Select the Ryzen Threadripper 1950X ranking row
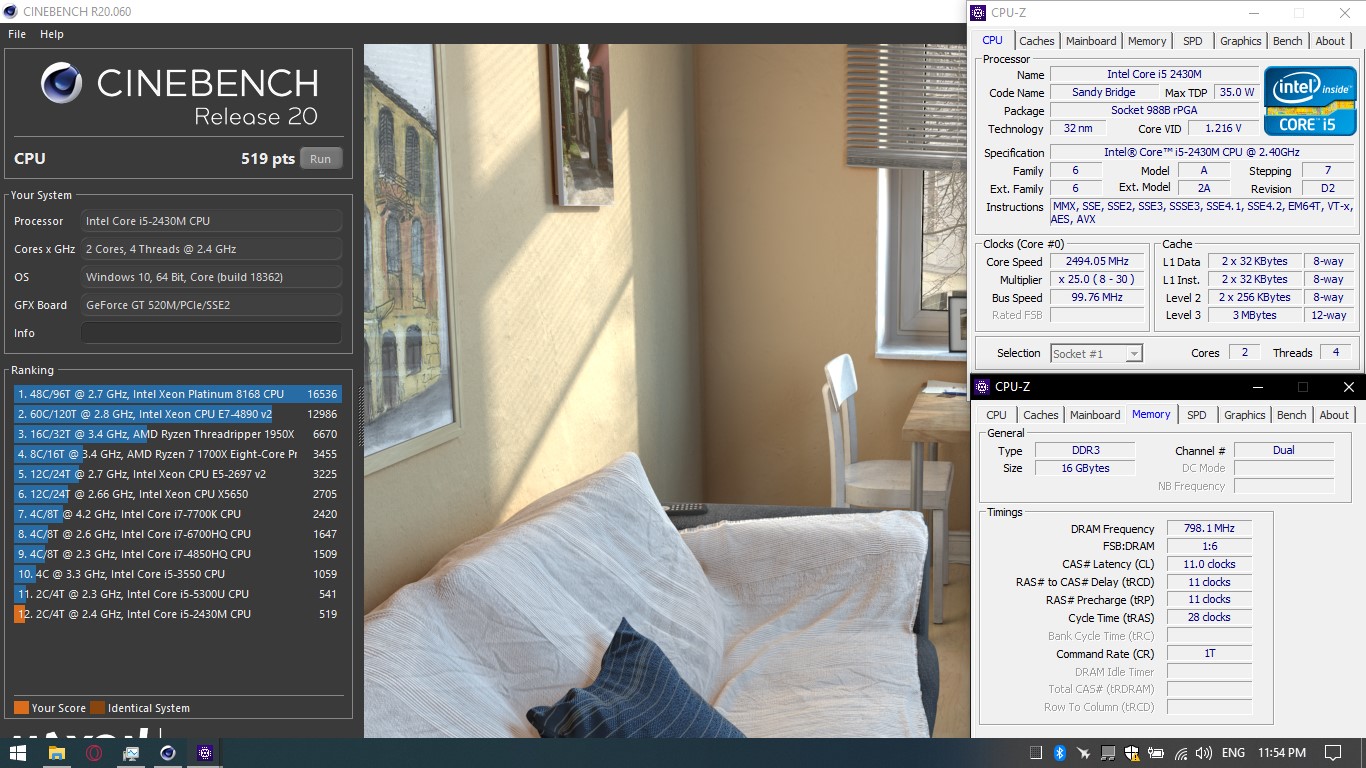The image size is (1366, 768). (177, 434)
